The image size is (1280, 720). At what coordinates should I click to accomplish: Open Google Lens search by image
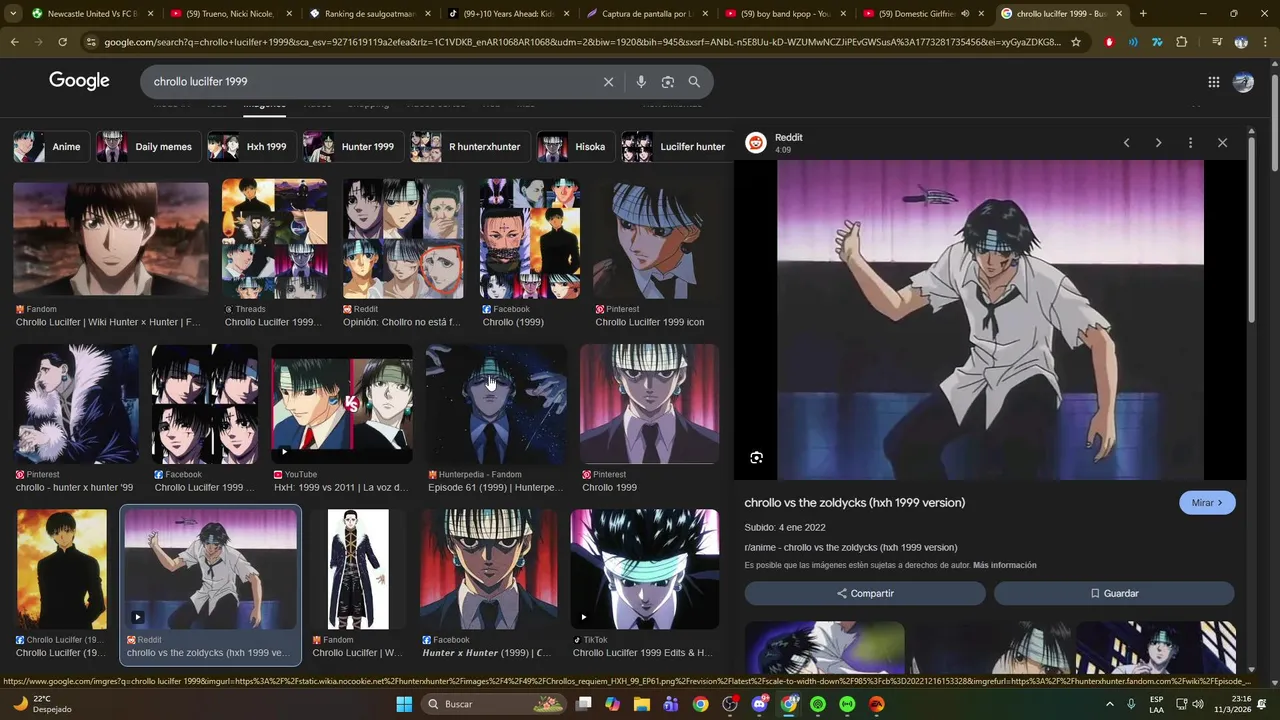668,82
